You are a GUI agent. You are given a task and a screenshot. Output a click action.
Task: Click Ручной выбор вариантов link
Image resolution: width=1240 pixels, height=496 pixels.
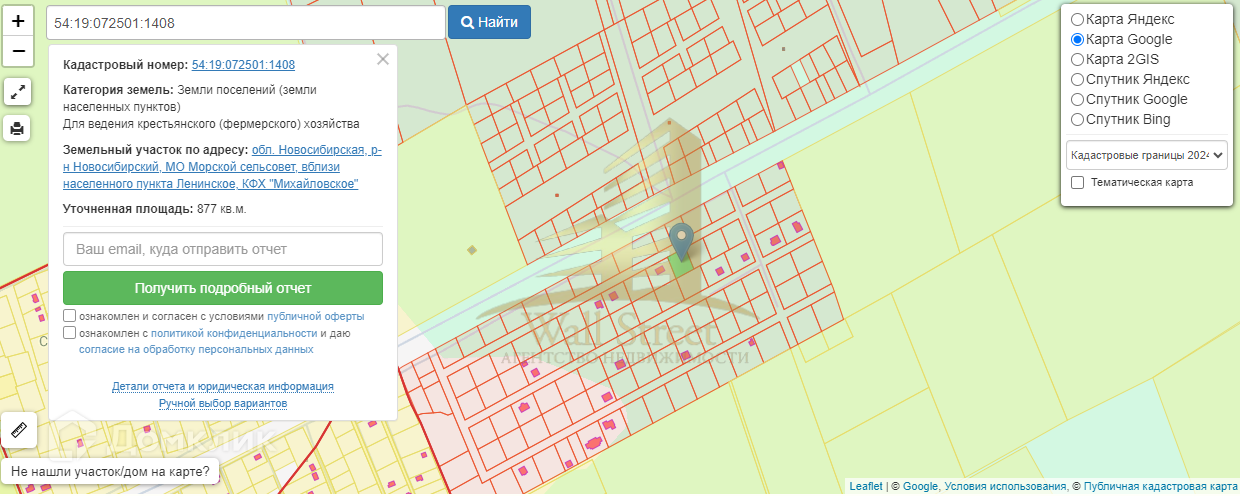coord(223,403)
